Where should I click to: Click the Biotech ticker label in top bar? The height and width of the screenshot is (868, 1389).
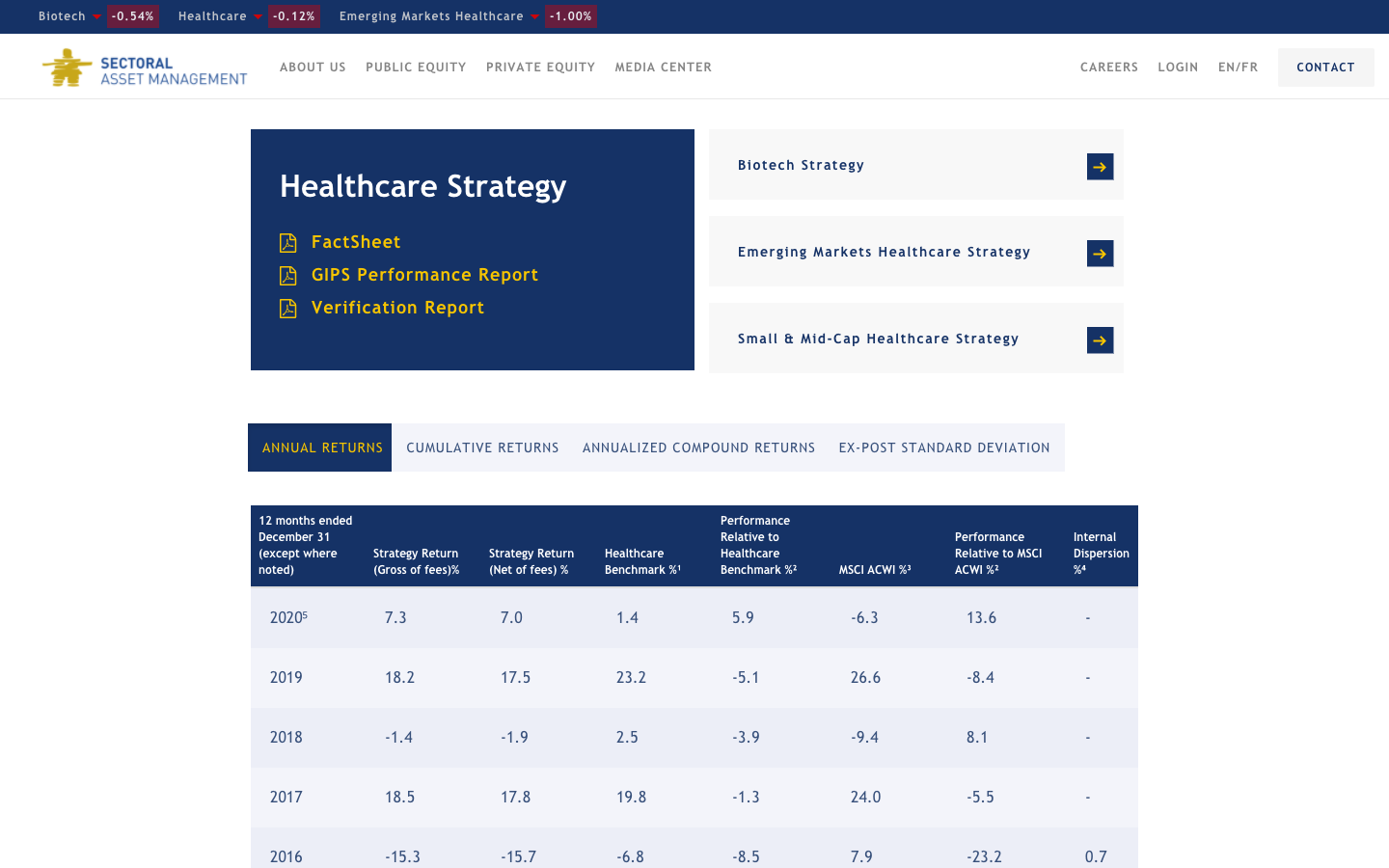[62, 16]
